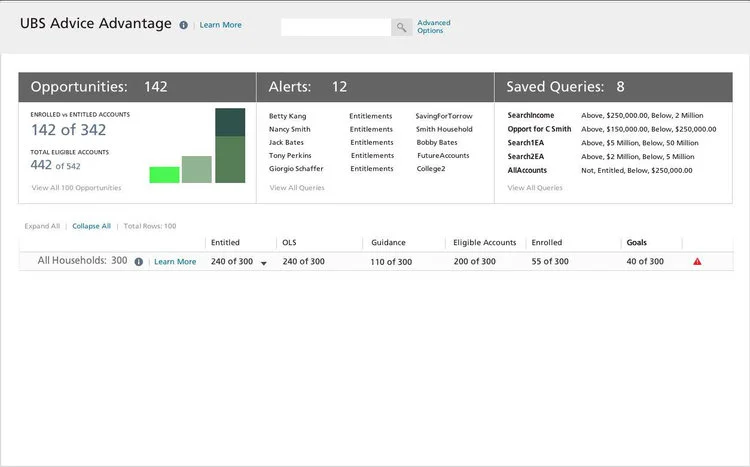Click the Guidance value 110 of 300
Image resolution: width=750 pixels, height=467 pixels.
pos(391,262)
